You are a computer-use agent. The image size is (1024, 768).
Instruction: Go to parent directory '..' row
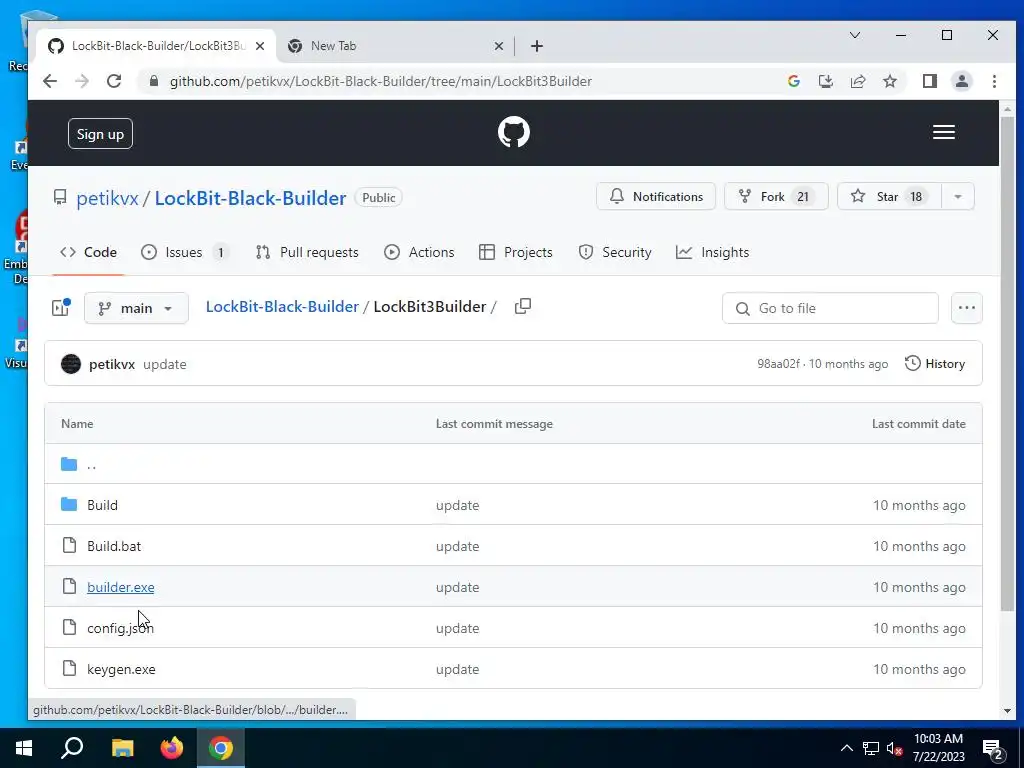pos(513,464)
